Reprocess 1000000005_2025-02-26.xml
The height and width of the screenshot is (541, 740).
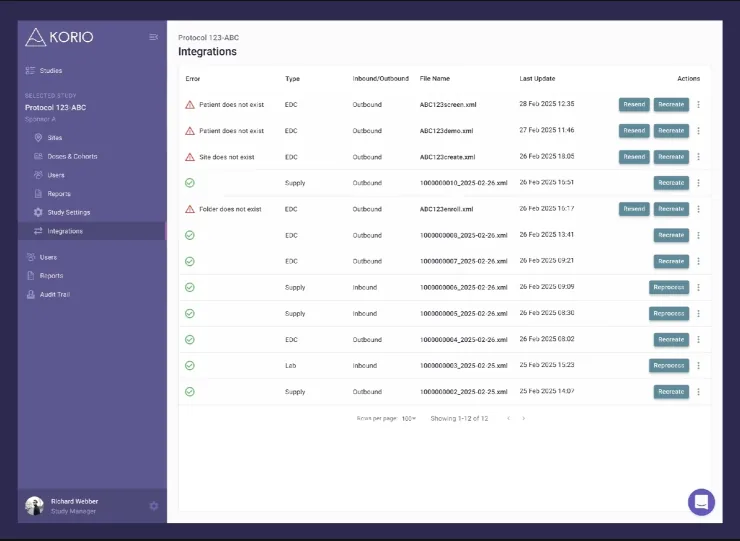pos(669,313)
